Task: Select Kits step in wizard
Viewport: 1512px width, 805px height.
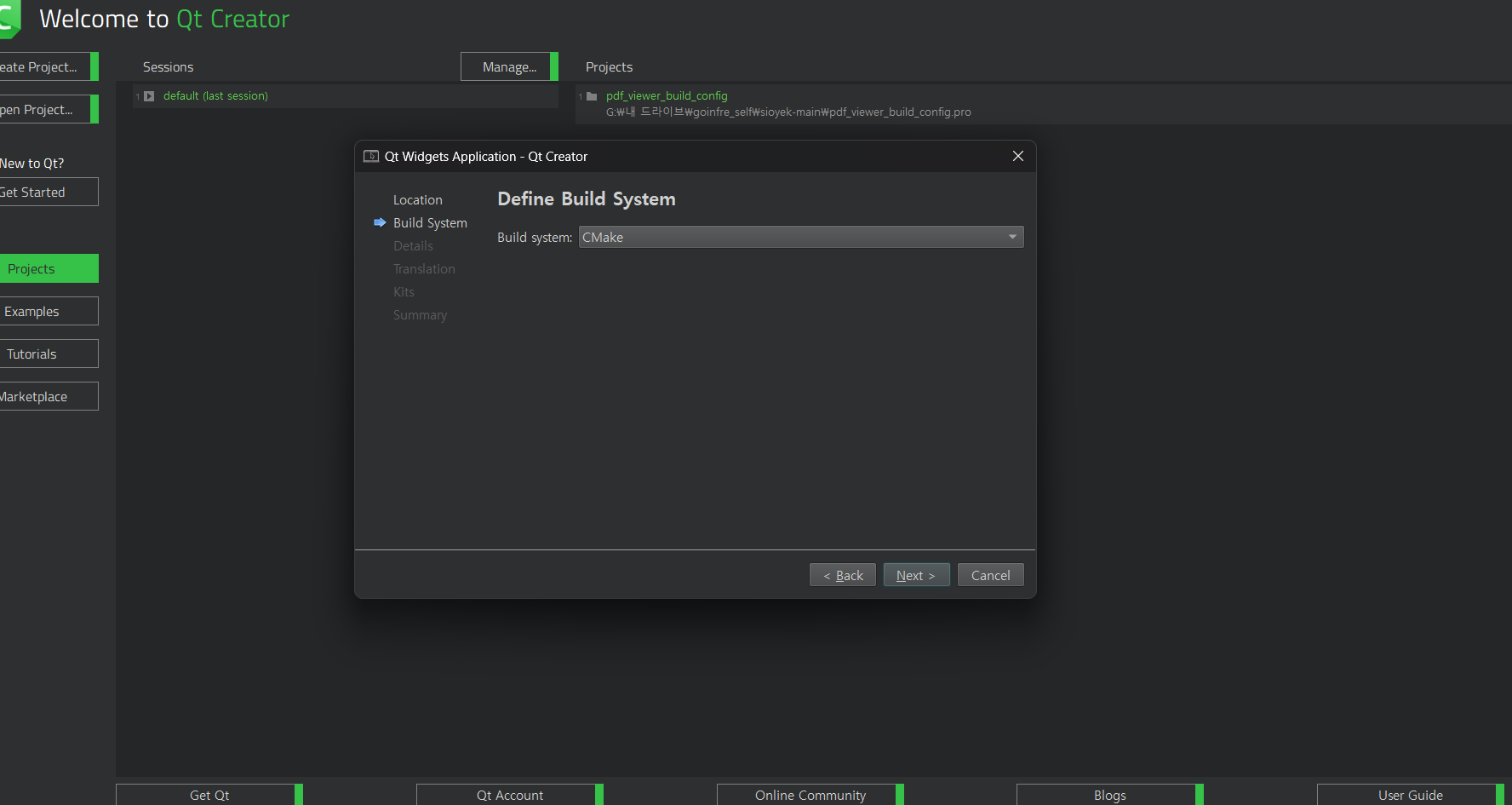Action: click(404, 291)
